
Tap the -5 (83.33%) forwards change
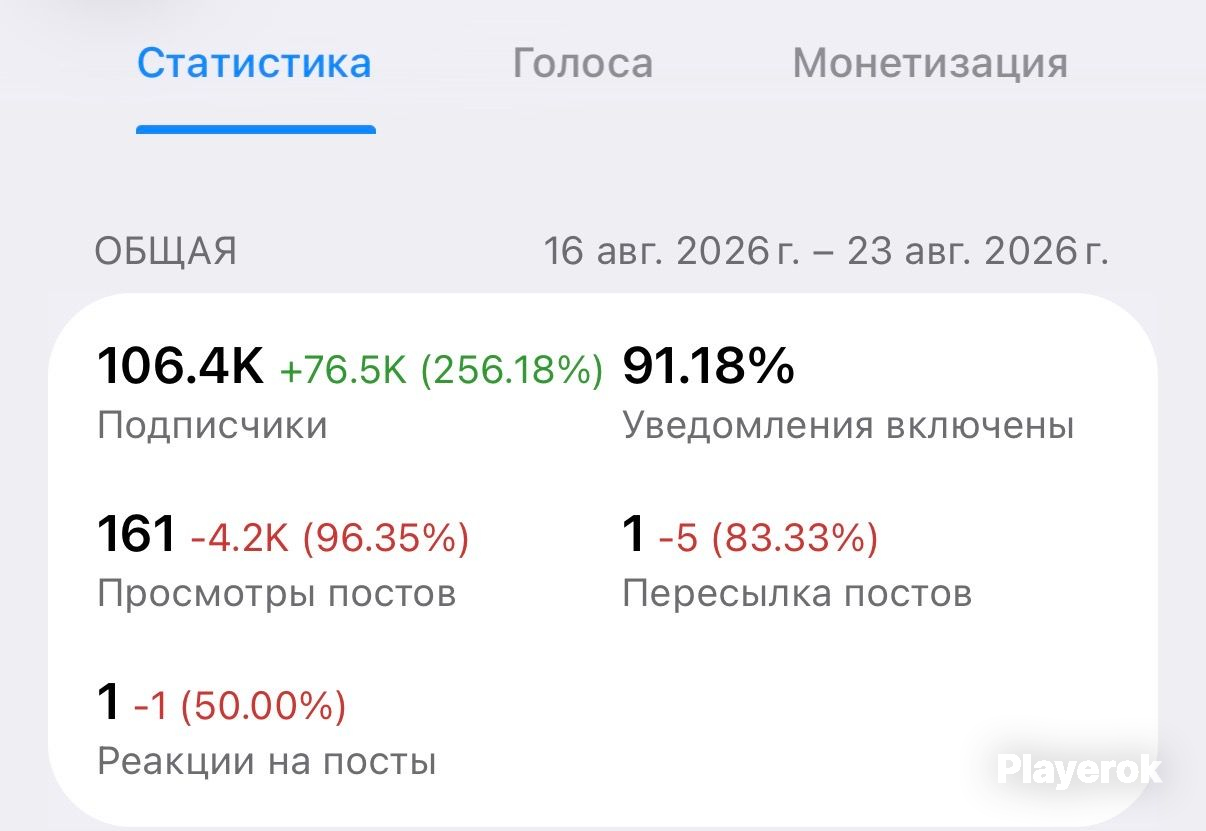768,539
